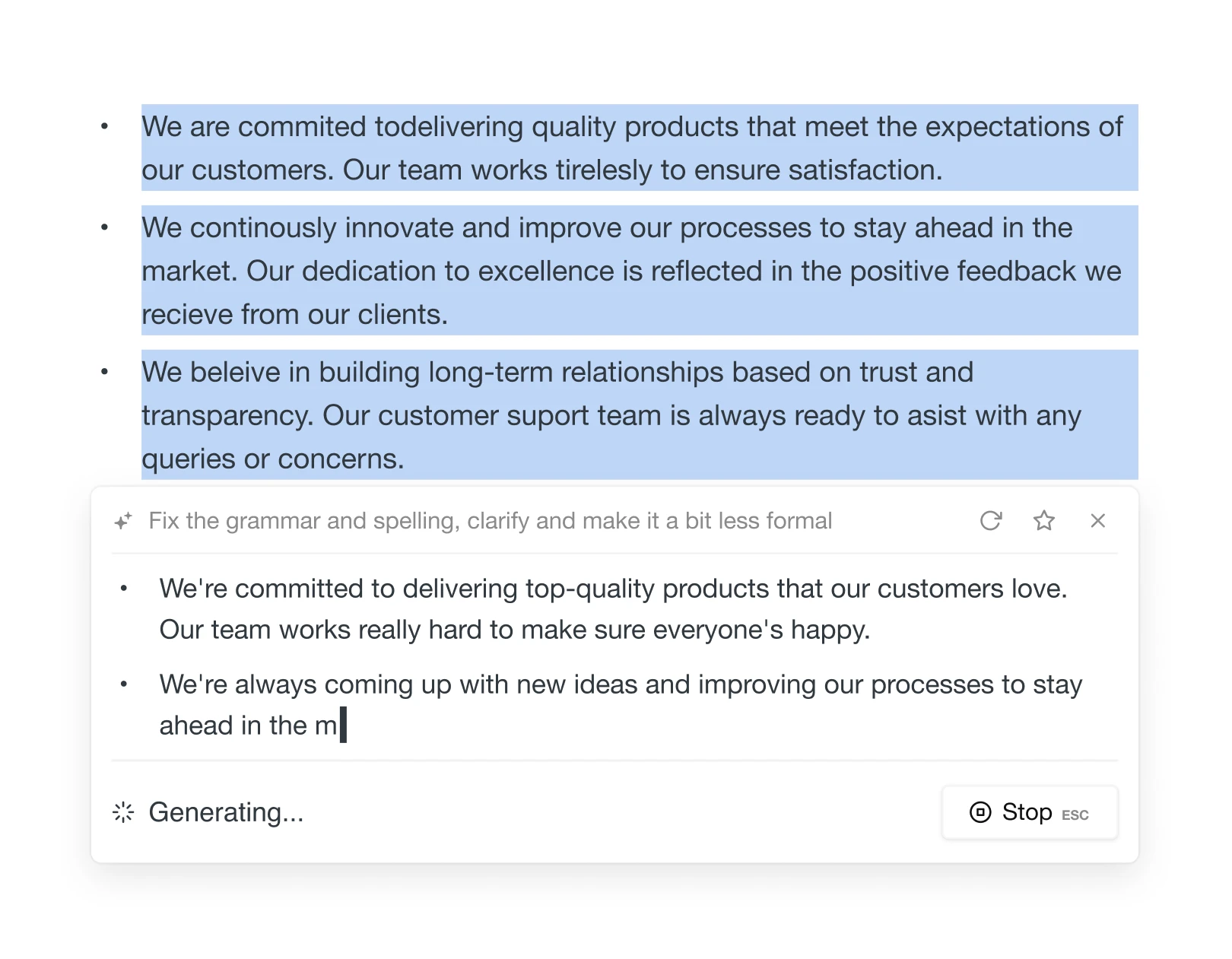Click the word "beleive" in the third bullet
This screenshot has width=1232, height=959.
pos(235,373)
